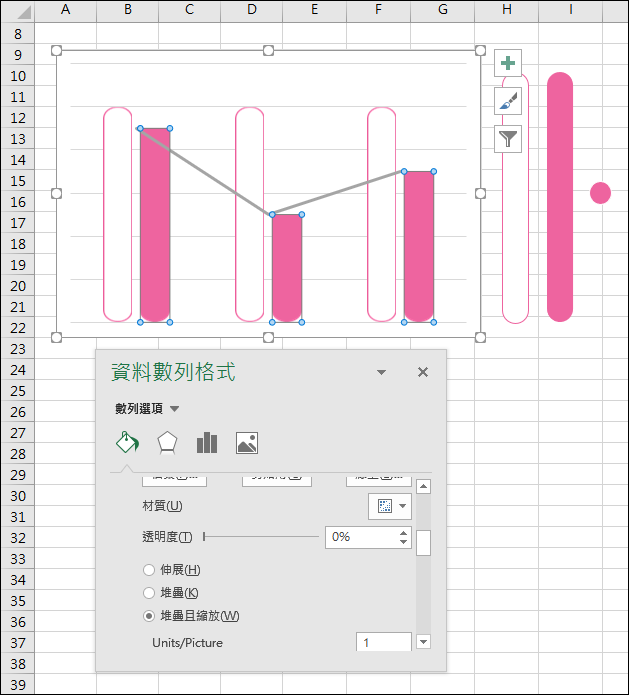Click 資料數列格式 pane title
Image resolution: width=629 pixels, height=695 pixels.
173,371
